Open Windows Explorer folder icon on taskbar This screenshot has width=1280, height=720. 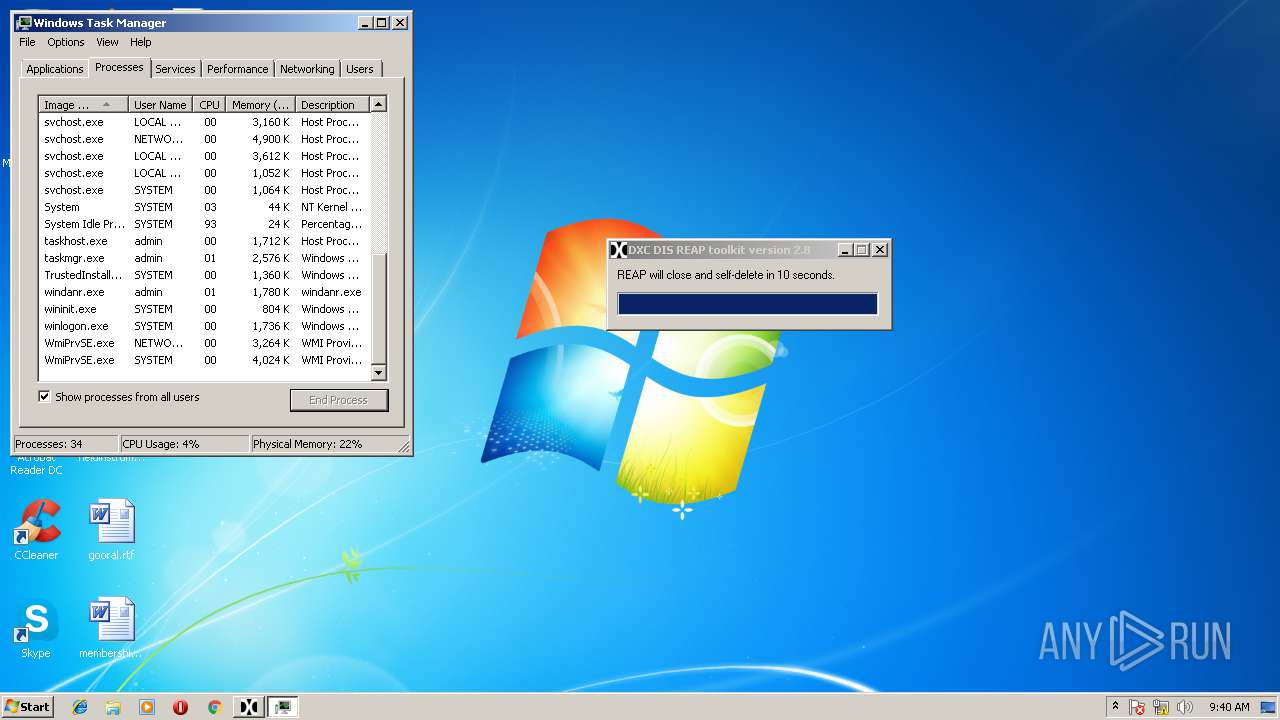(x=113, y=707)
